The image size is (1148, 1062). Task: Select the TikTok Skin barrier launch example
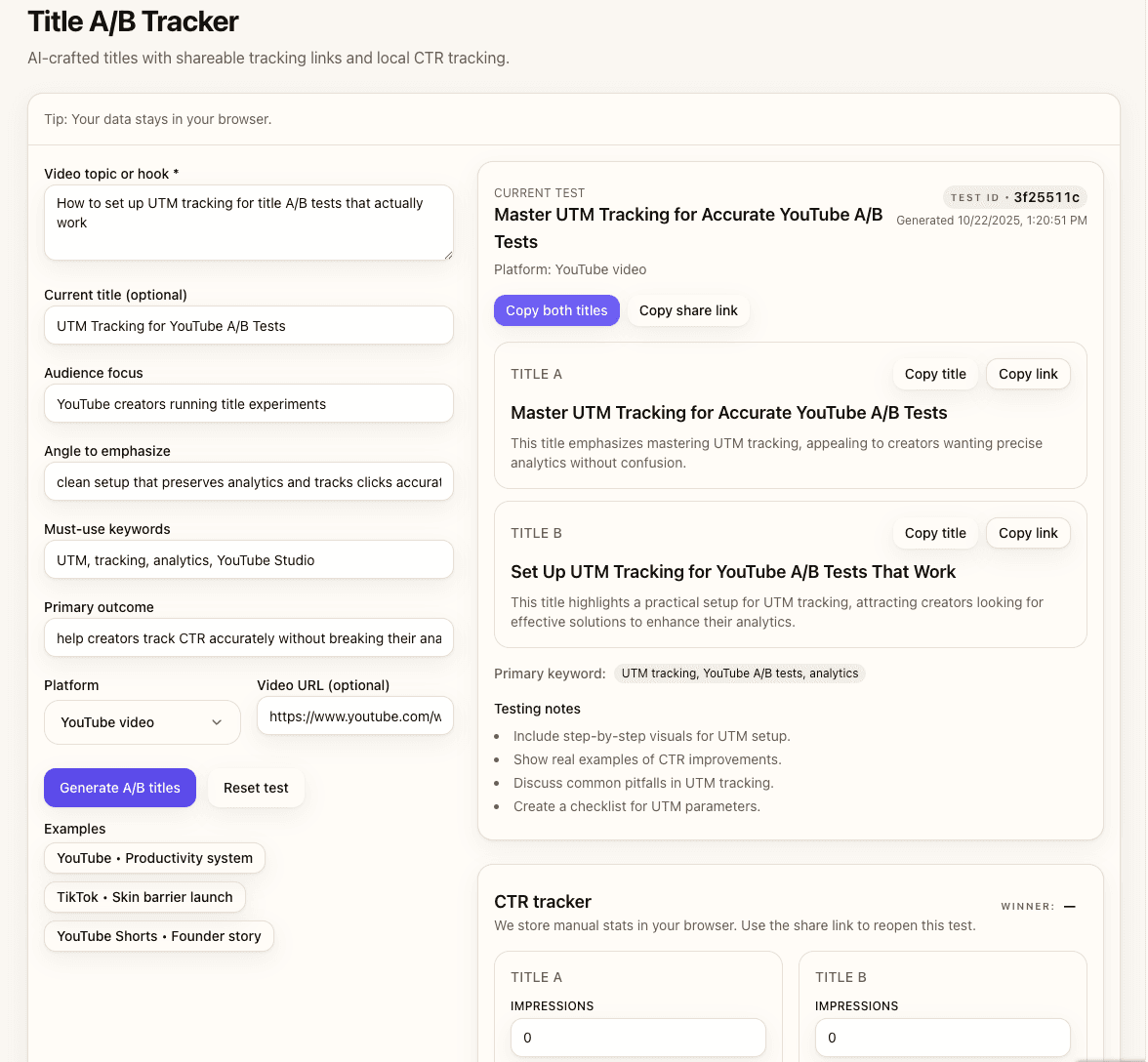coord(144,897)
